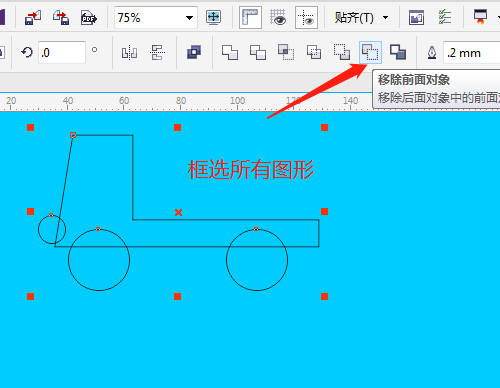
Task: Toggle the show guidelines button
Action: coord(306,17)
